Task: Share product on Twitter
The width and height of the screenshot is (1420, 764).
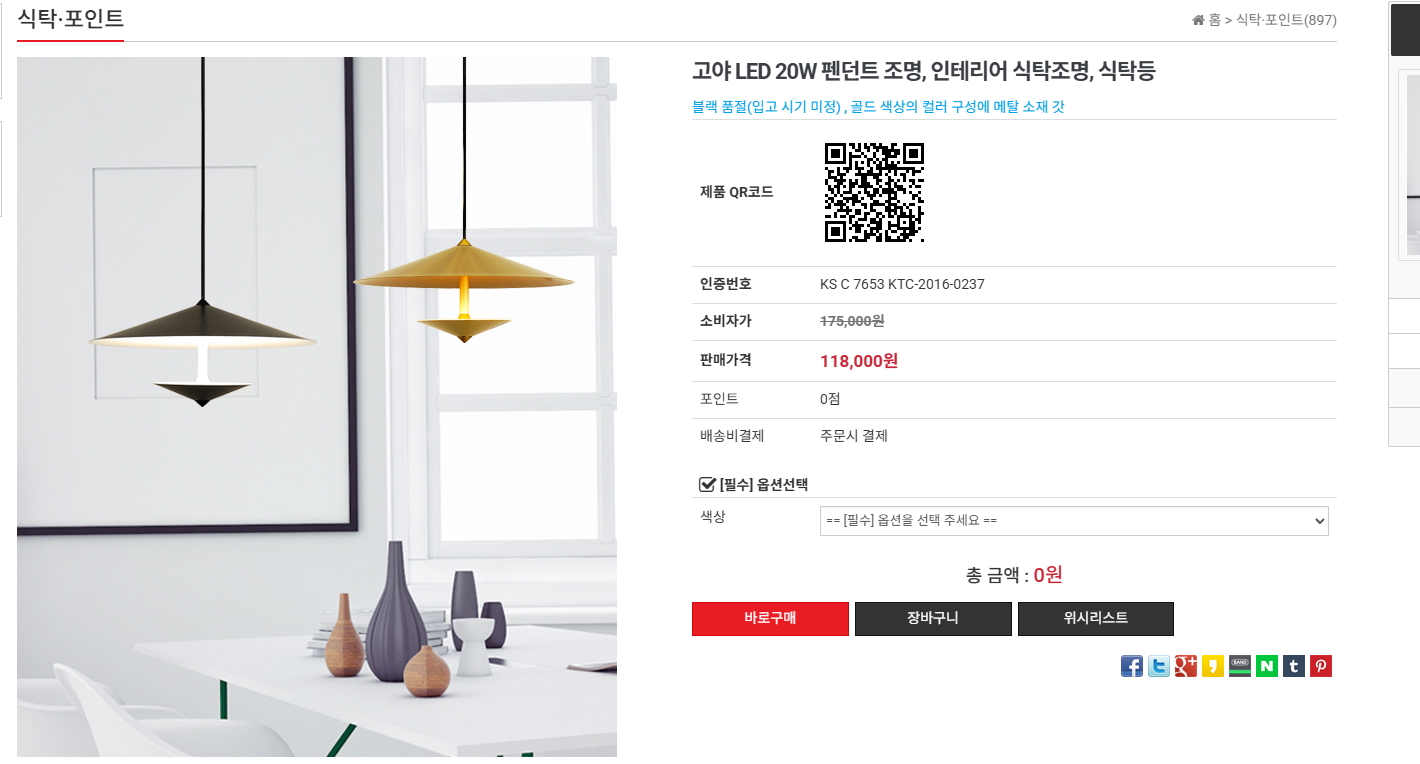Action: click(x=1159, y=666)
